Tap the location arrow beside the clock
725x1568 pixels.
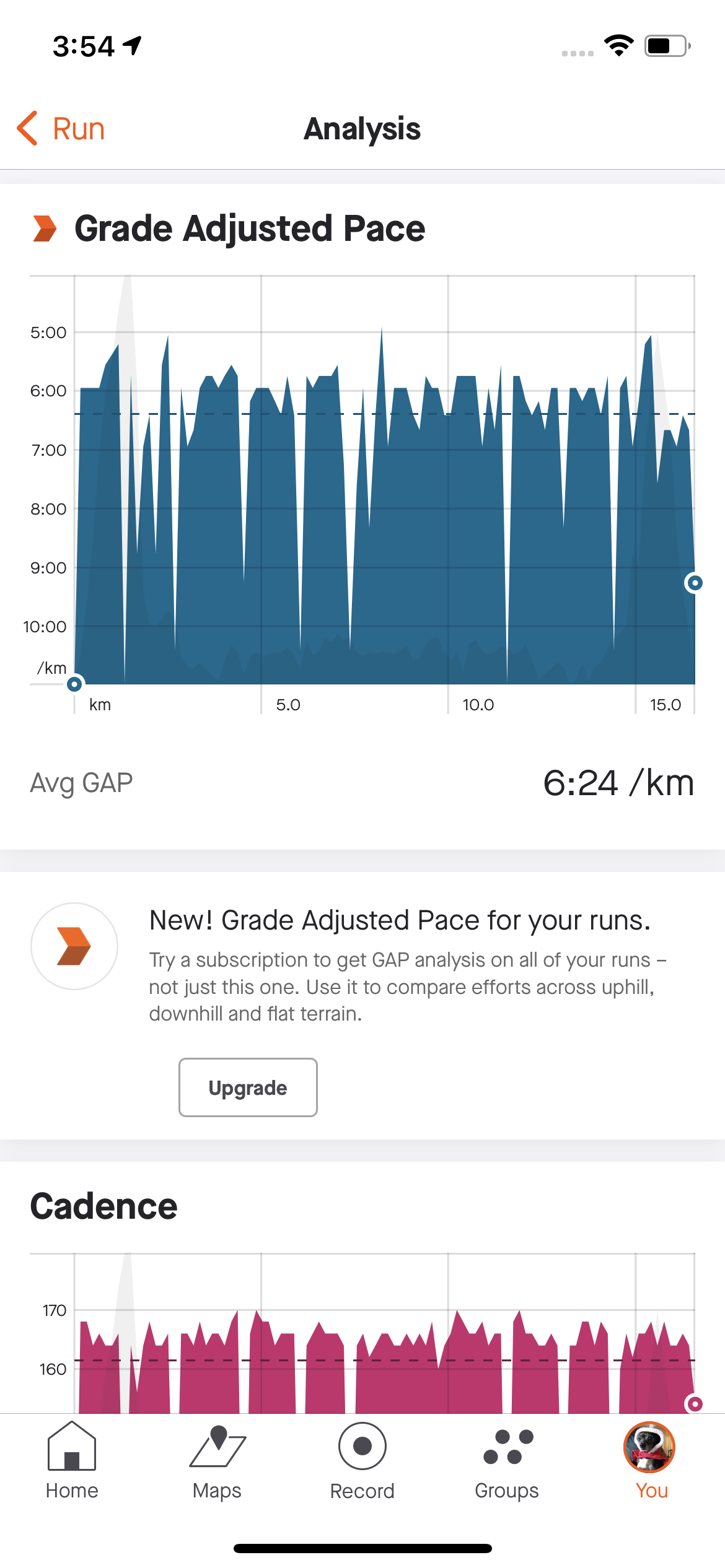[132, 45]
